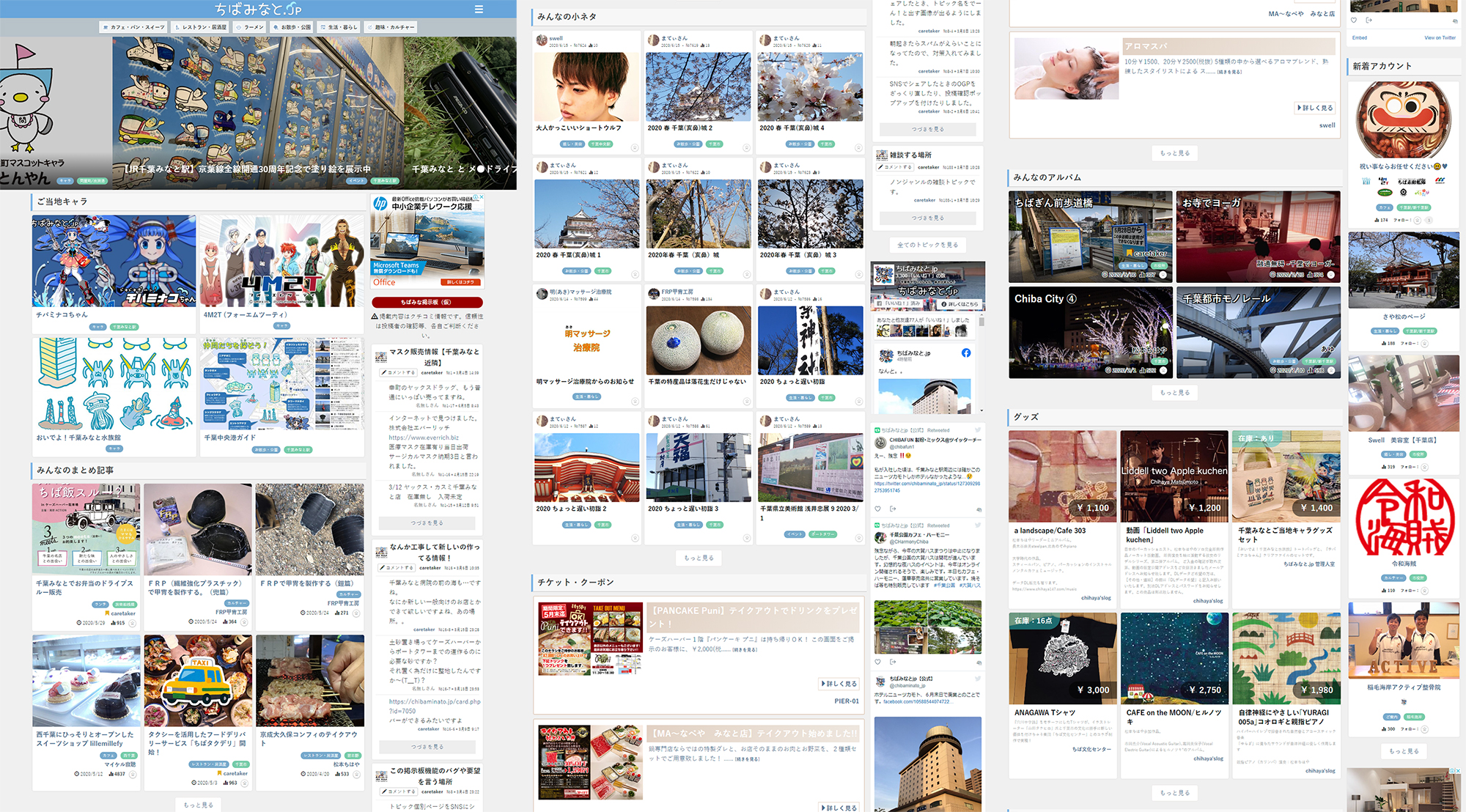Toggle star on 大人かっこいいショートウルフ post
The height and width of the screenshot is (812, 1466).
pyautogui.click(x=635, y=148)
